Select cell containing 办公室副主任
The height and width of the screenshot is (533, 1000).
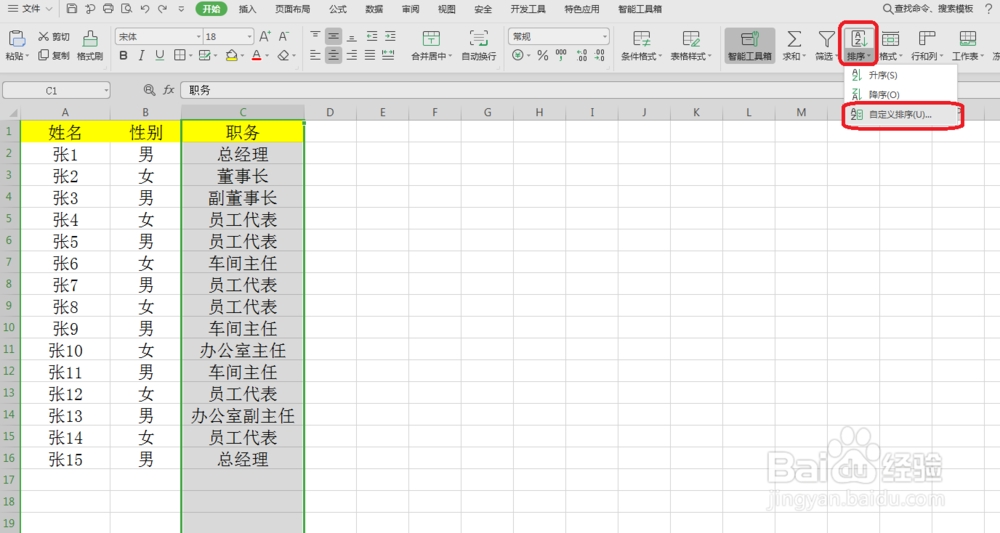click(242, 416)
